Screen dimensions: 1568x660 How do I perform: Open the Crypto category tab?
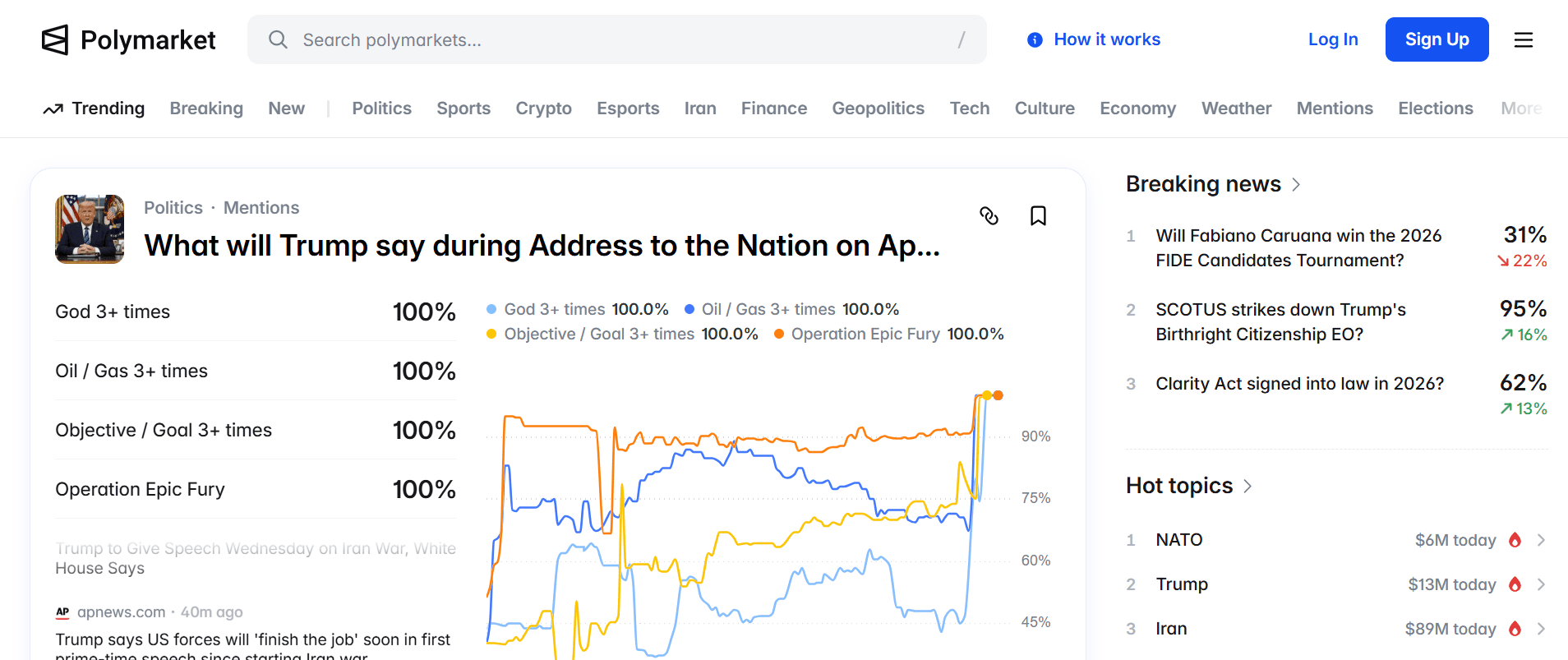pyautogui.click(x=544, y=108)
